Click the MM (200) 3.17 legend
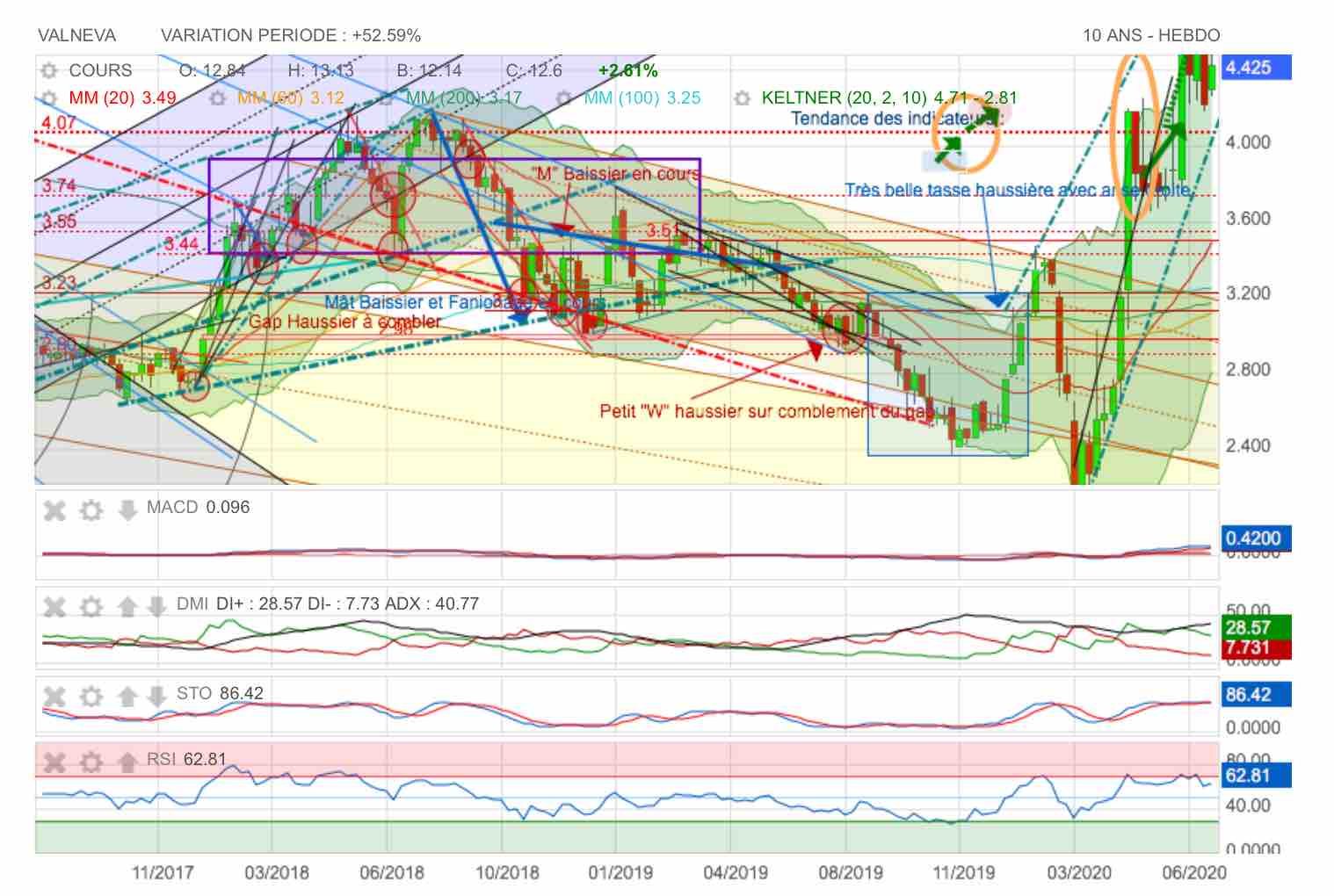This screenshot has height=896, width=1334. [x=464, y=98]
